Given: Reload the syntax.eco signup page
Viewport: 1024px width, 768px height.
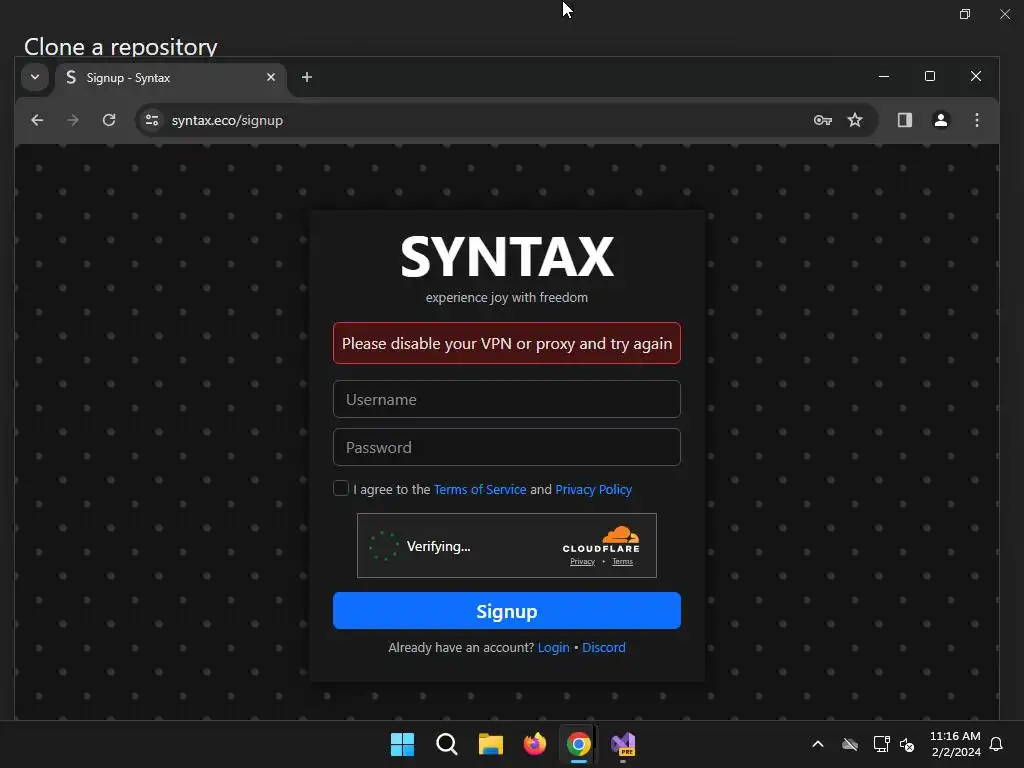Looking at the screenshot, I should pos(109,120).
